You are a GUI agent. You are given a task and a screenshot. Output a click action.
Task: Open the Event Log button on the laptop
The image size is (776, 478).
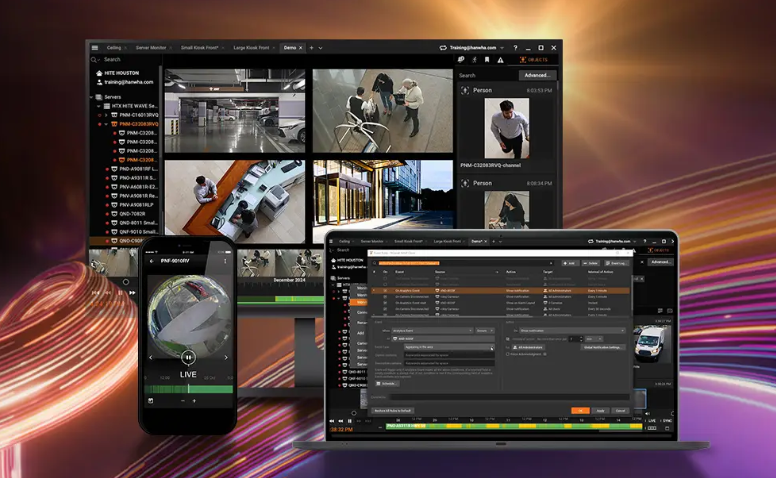pyautogui.click(x=616, y=263)
